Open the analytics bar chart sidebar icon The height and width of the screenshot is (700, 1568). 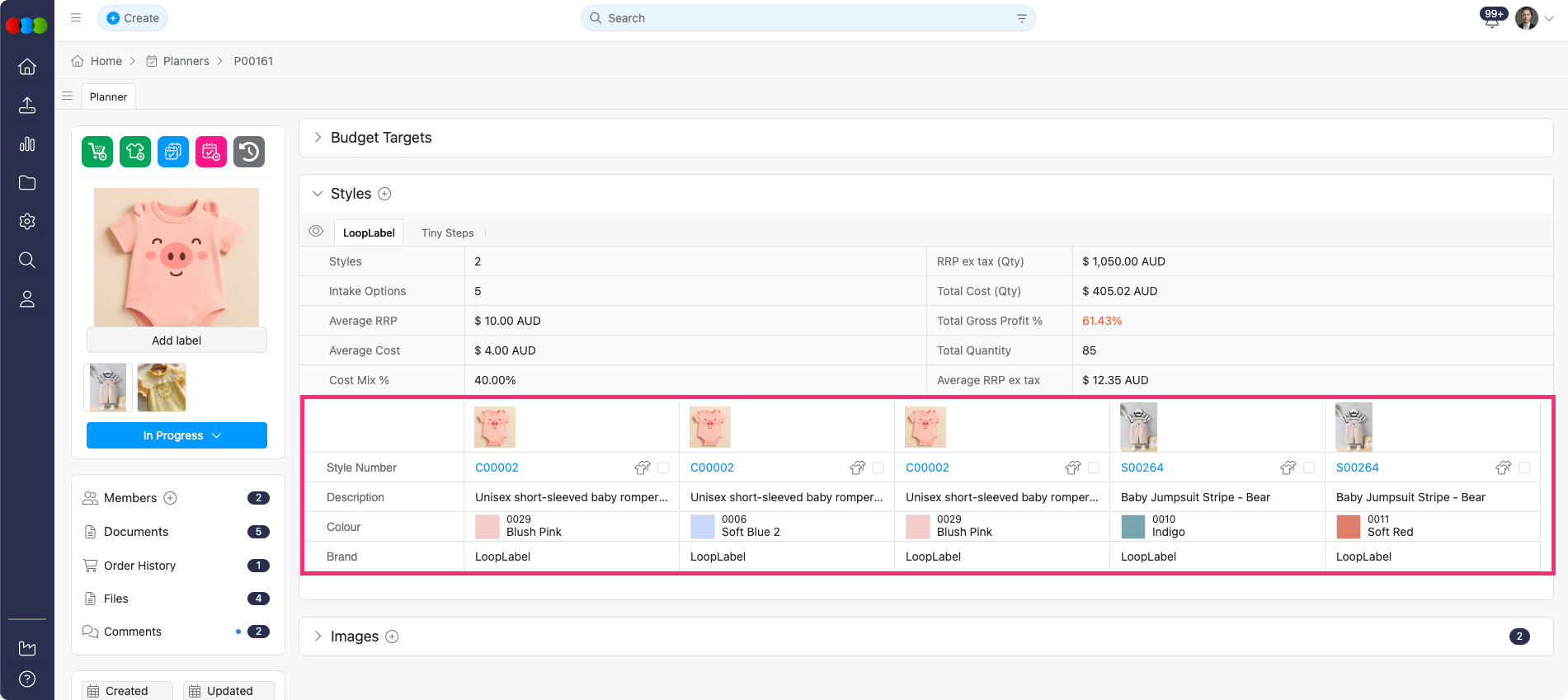point(27,144)
